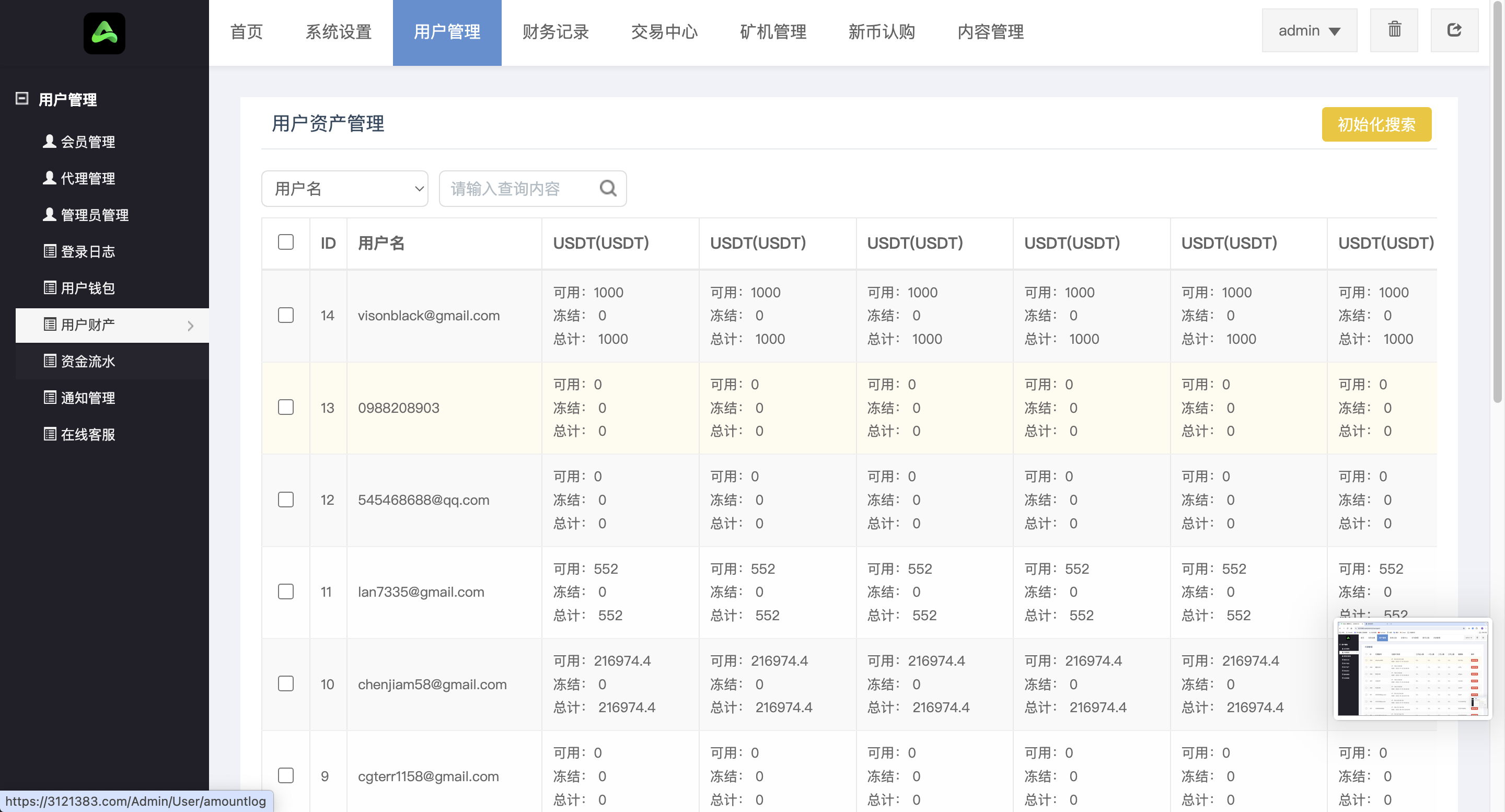Go to the 新币认购 tab
Image resolution: width=1505 pixels, height=812 pixels.
(x=881, y=32)
